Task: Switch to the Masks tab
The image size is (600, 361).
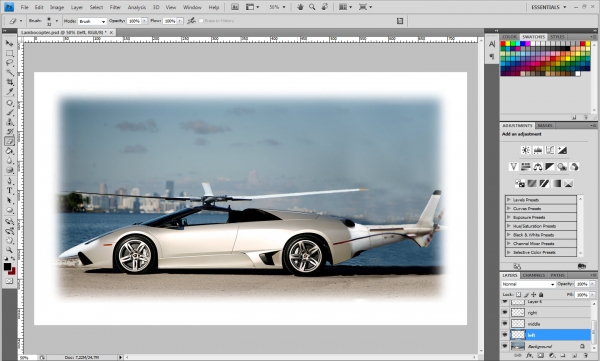Action: [x=545, y=126]
